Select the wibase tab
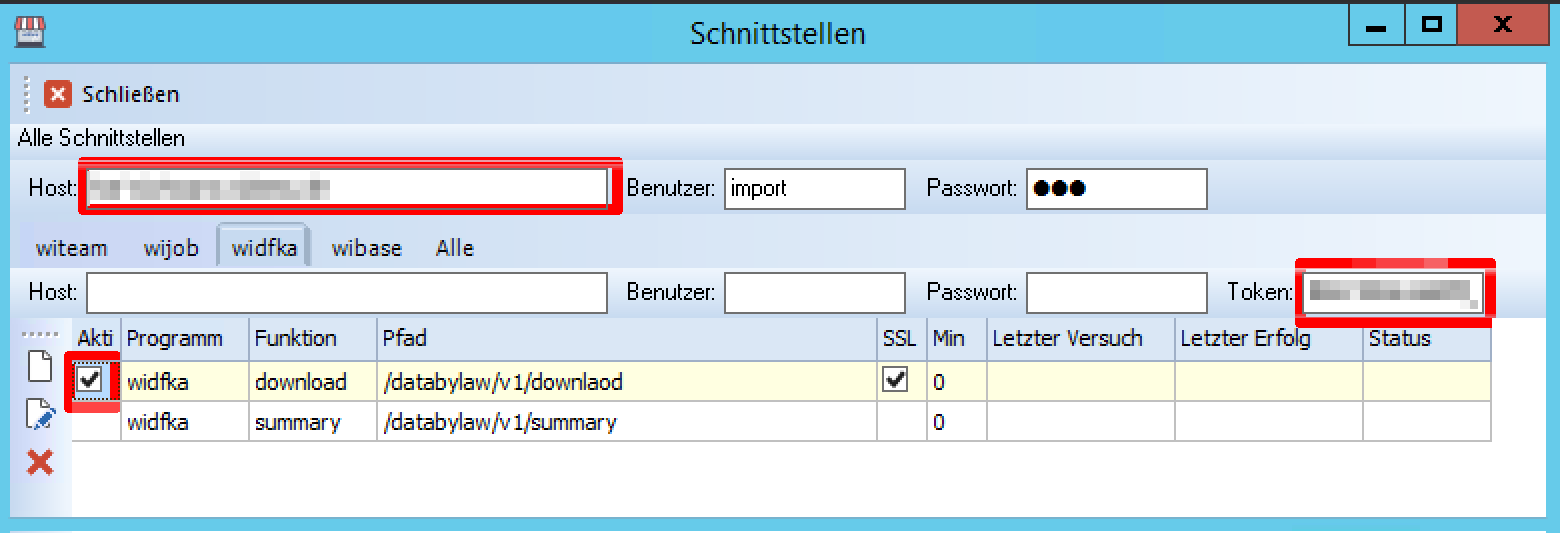Screen dimensions: 1560x533 coord(367,248)
